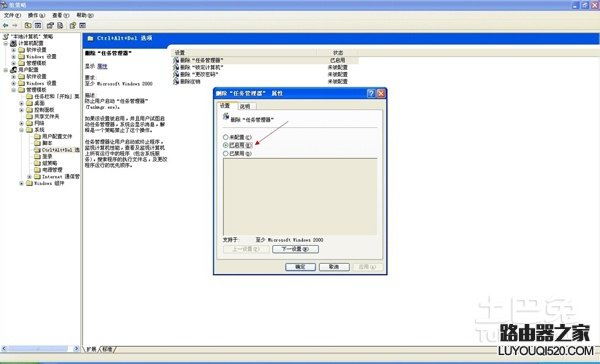Select the 已禁用 radio button
600x364 pixels.
click(x=226, y=153)
